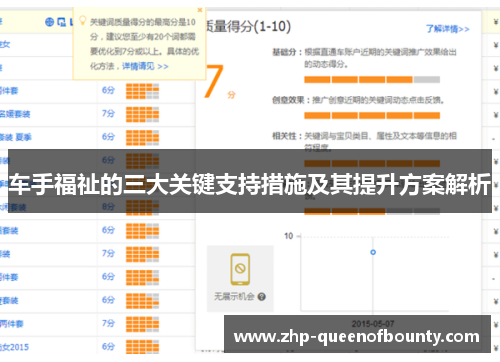Open the 两件套 keyword link
Image resolution: width=500 pixels, height=362 pixels.
(12, 324)
